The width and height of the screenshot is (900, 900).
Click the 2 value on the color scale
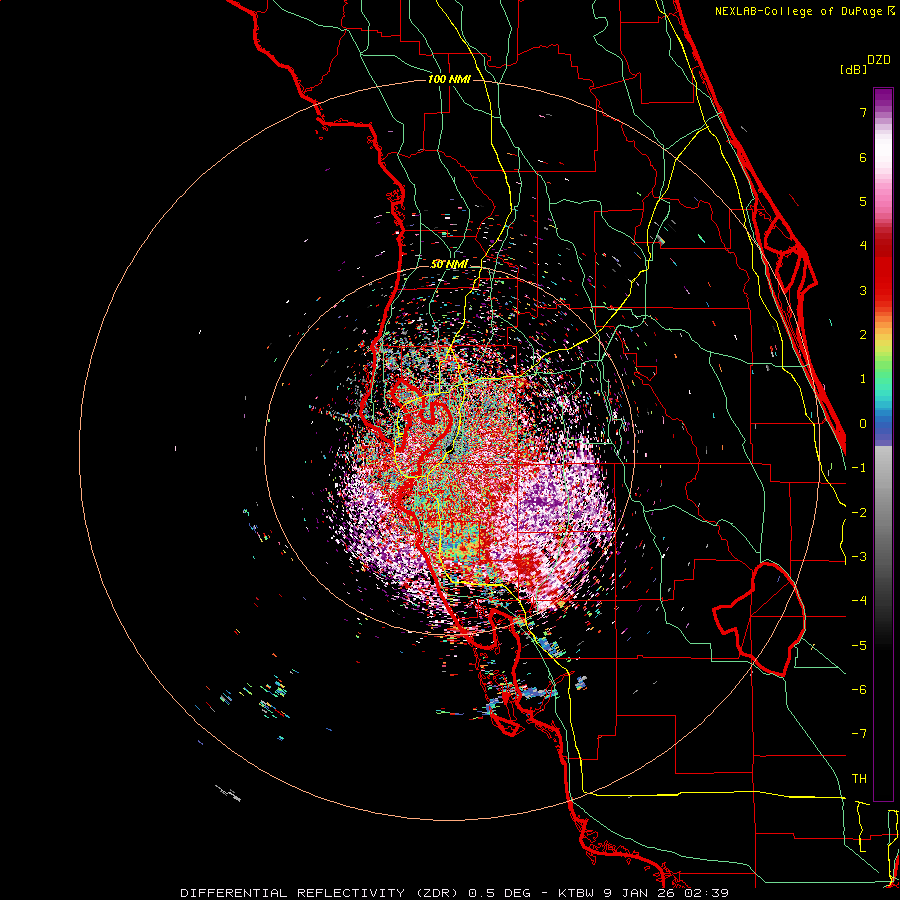tap(863, 335)
